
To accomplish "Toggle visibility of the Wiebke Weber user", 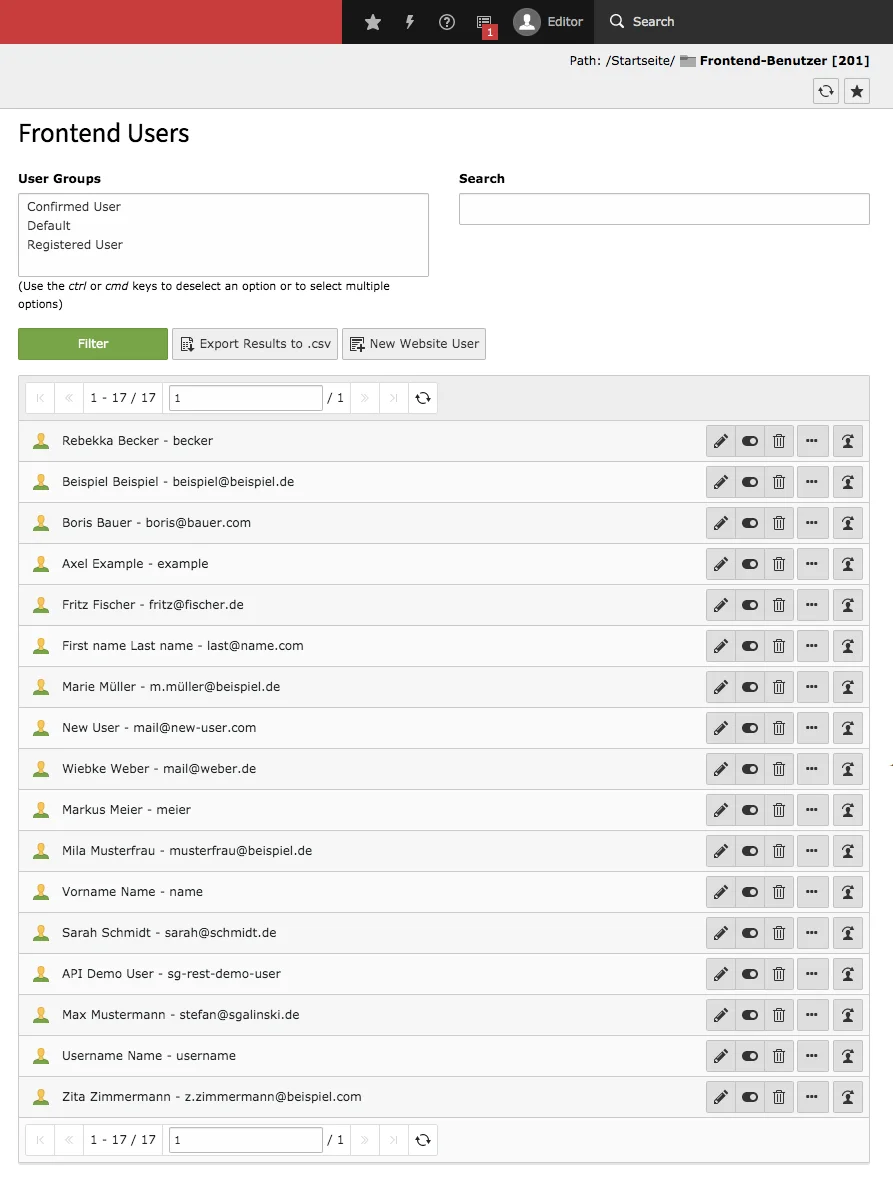I will tap(749, 768).
